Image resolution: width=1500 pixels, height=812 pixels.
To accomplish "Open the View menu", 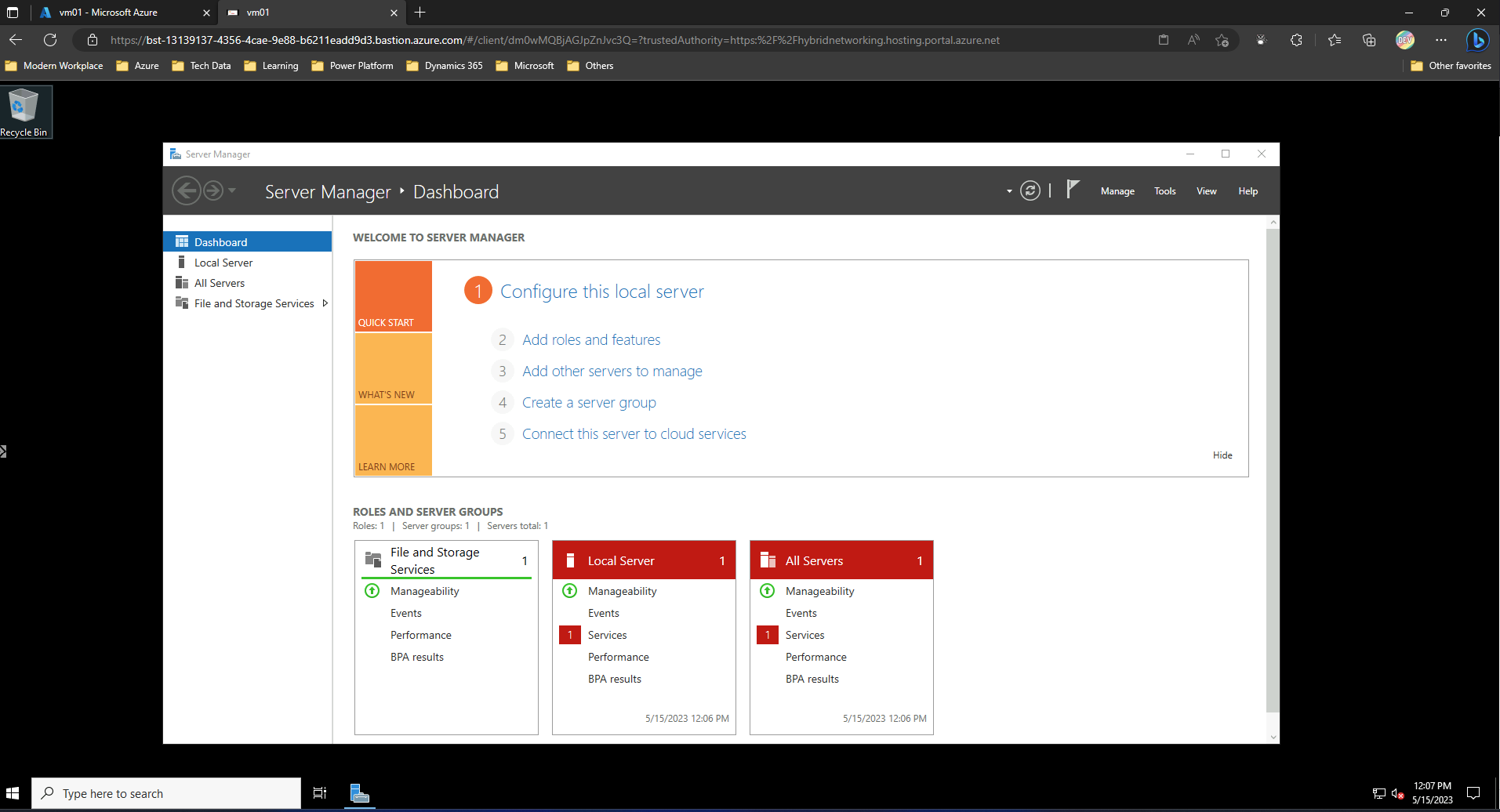I will [x=1206, y=191].
